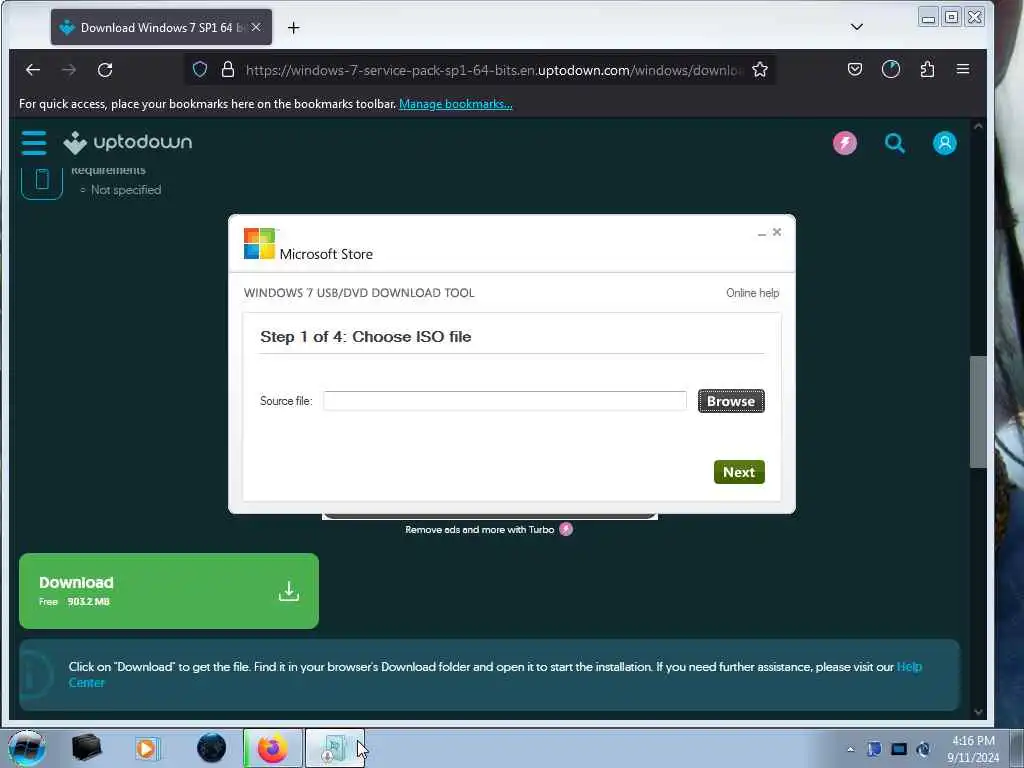This screenshot has width=1024, height=768.
Task: Select the Download Windows 7 SP1 tab
Action: click(x=161, y=27)
